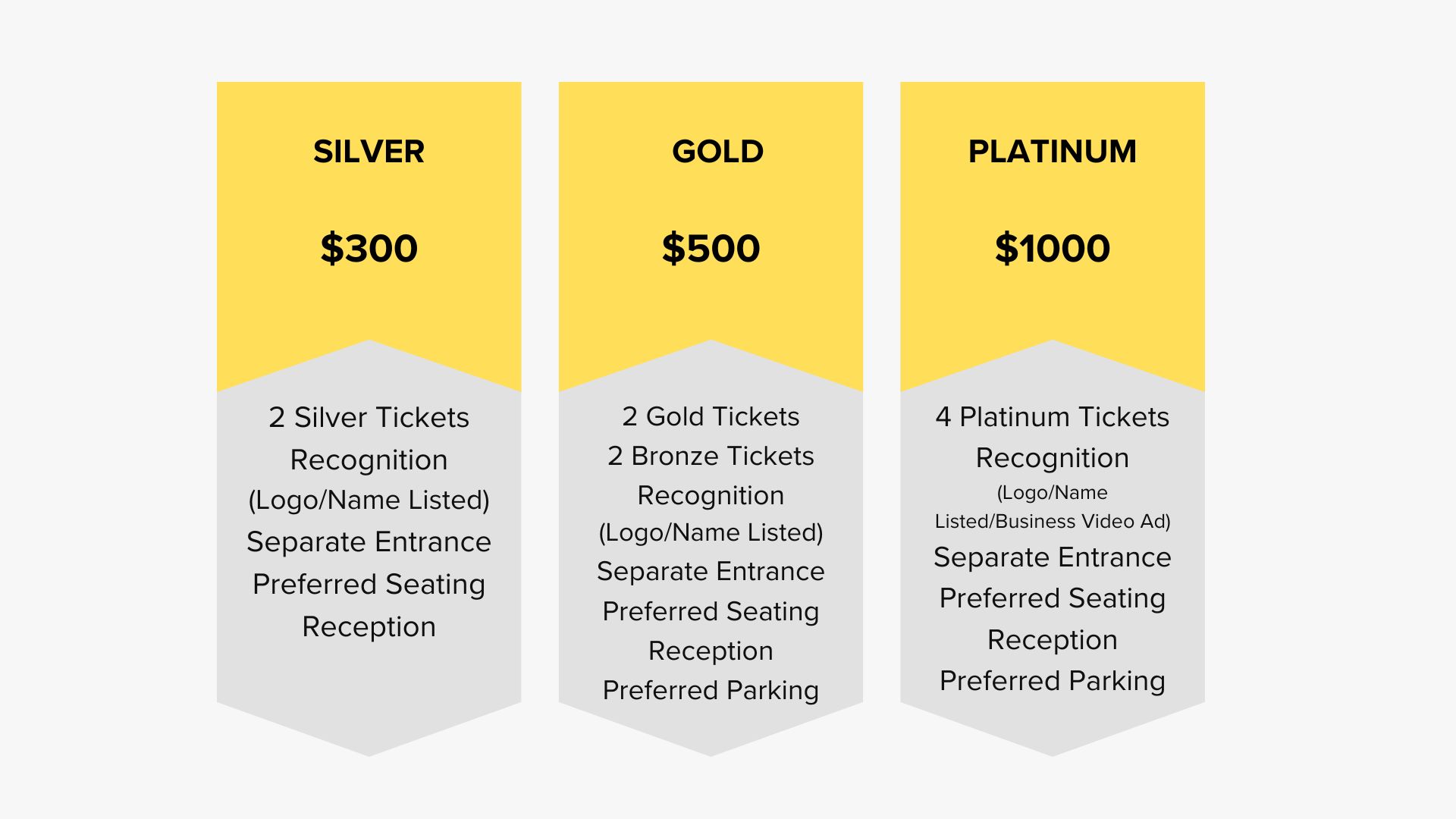Click 'Listed/Business Video Ad)' small text
Screen dimensions: 1456x819
tap(1053, 521)
